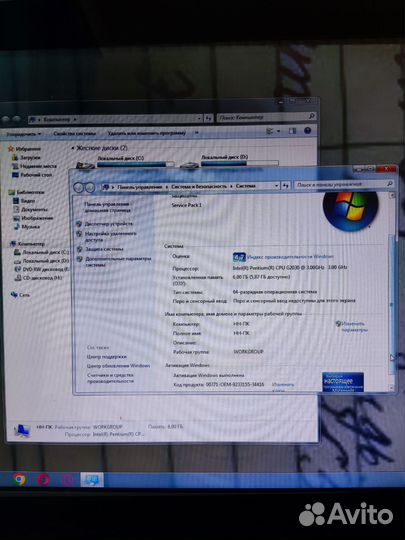This screenshot has width=405, height=540.
Task: Open Счетчики и средства производительности link
Action: [110, 378]
